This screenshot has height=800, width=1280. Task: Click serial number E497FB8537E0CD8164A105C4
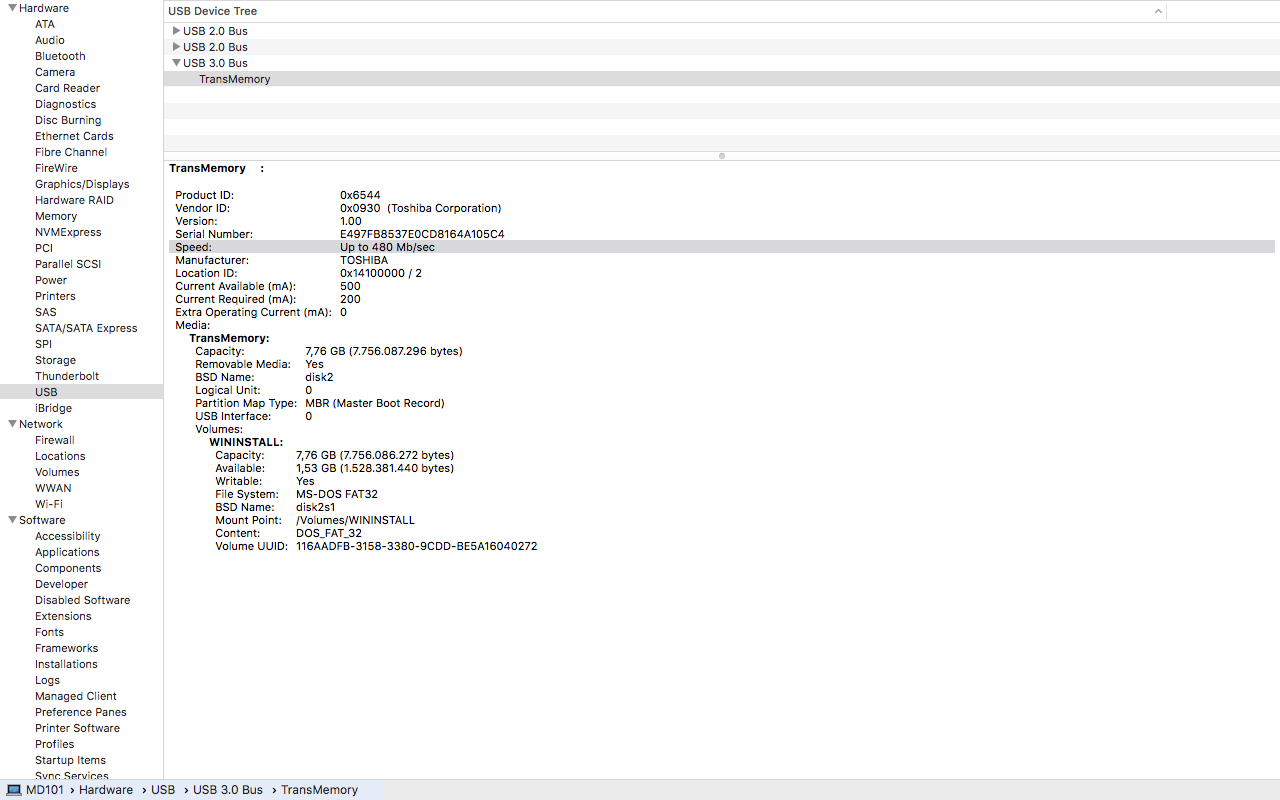pos(422,234)
